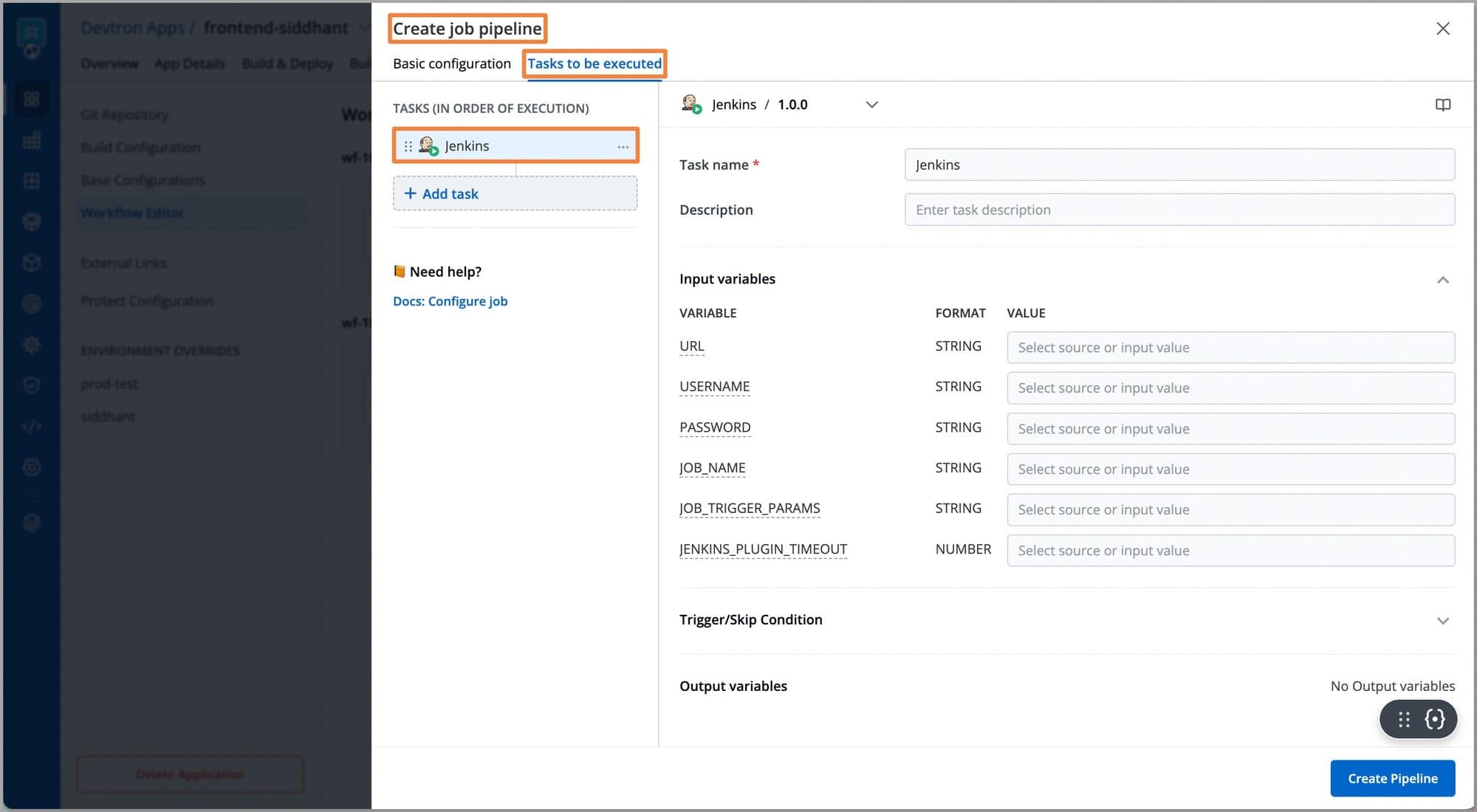1477x812 pixels.
Task: Click the JOB_NAME variable name
Action: (x=712, y=468)
